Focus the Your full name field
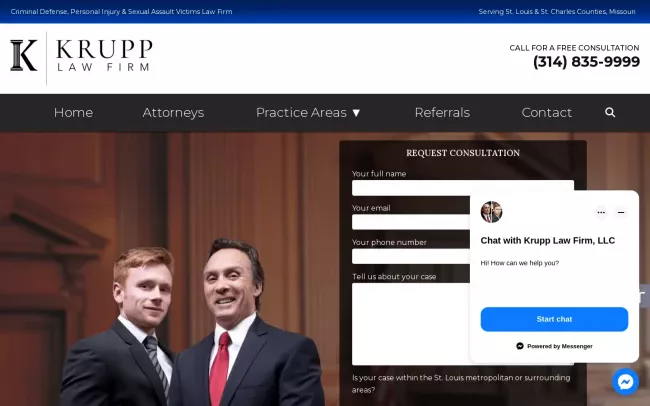This screenshot has height=406, width=650. (463, 188)
